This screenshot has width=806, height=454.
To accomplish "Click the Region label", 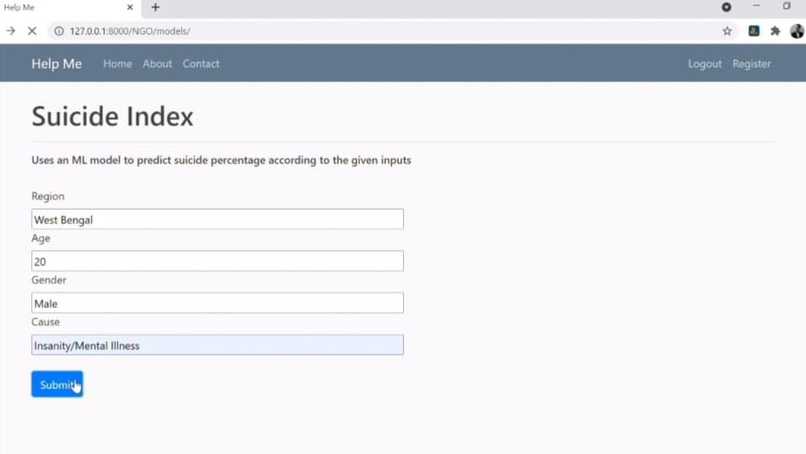I will click(48, 196).
